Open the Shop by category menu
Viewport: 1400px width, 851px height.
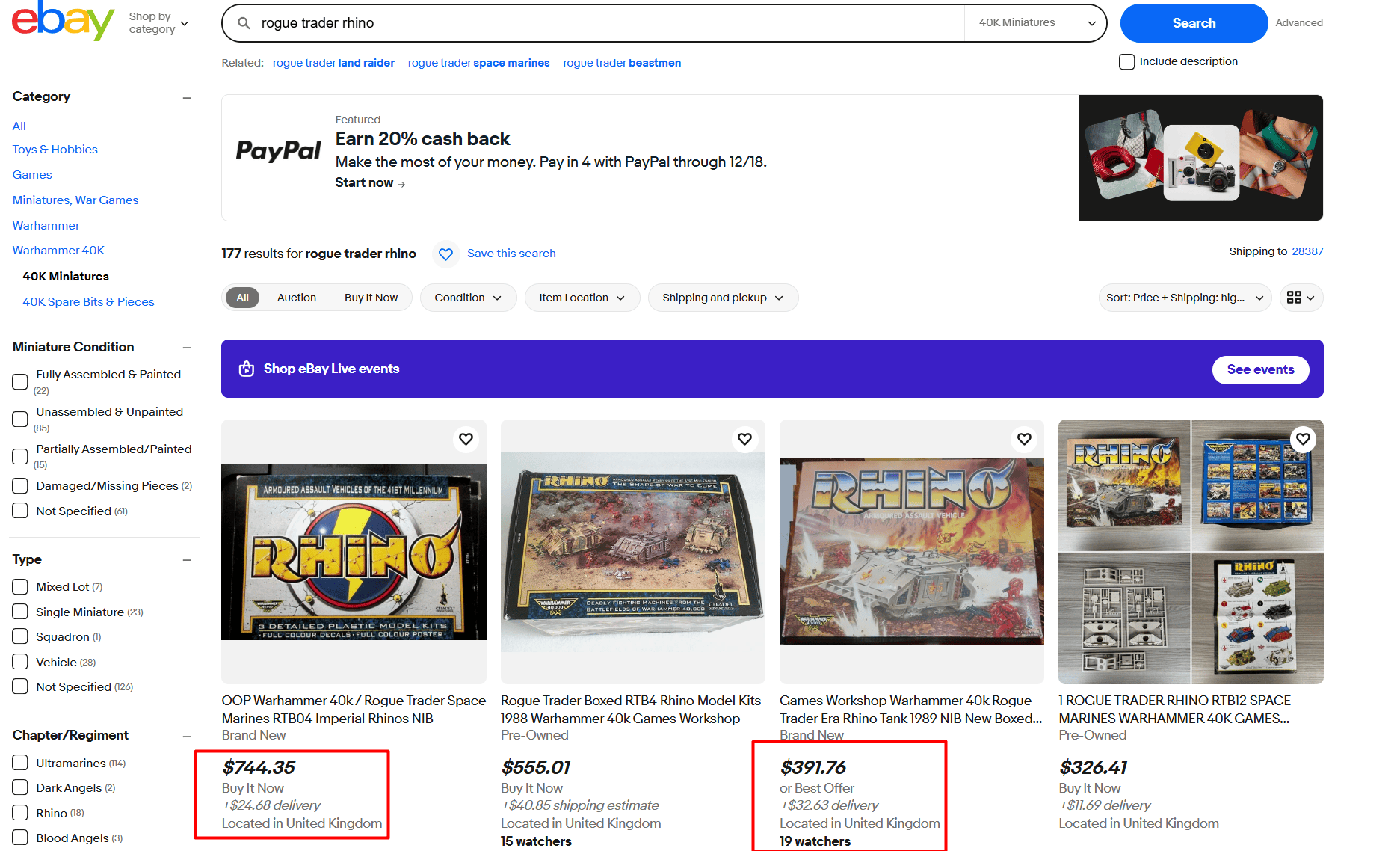(158, 22)
